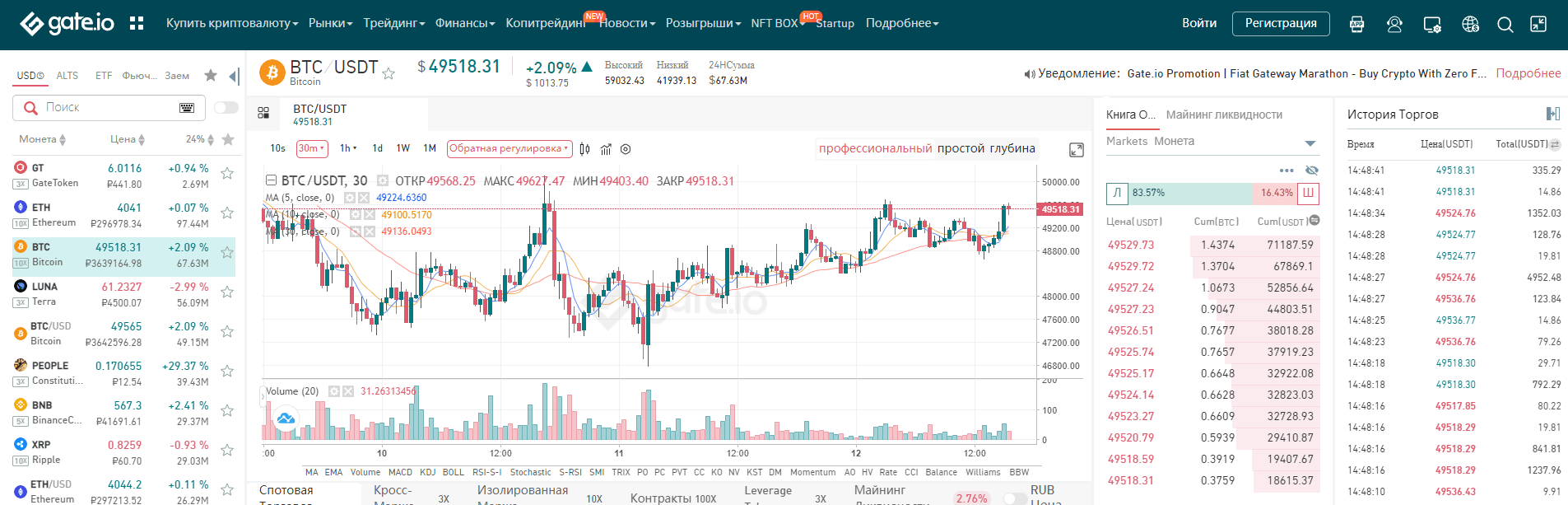Open the apps grid menu icon
The width and height of the screenshot is (1568, 505).
[x=137, y=23]
